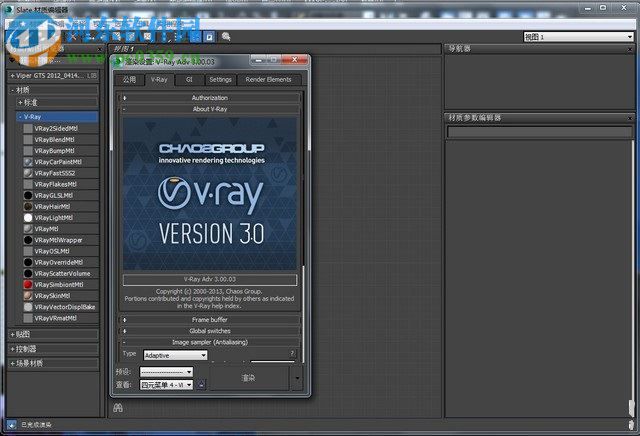Click the status bar icon at bottom-left

[x=11, y=425]
